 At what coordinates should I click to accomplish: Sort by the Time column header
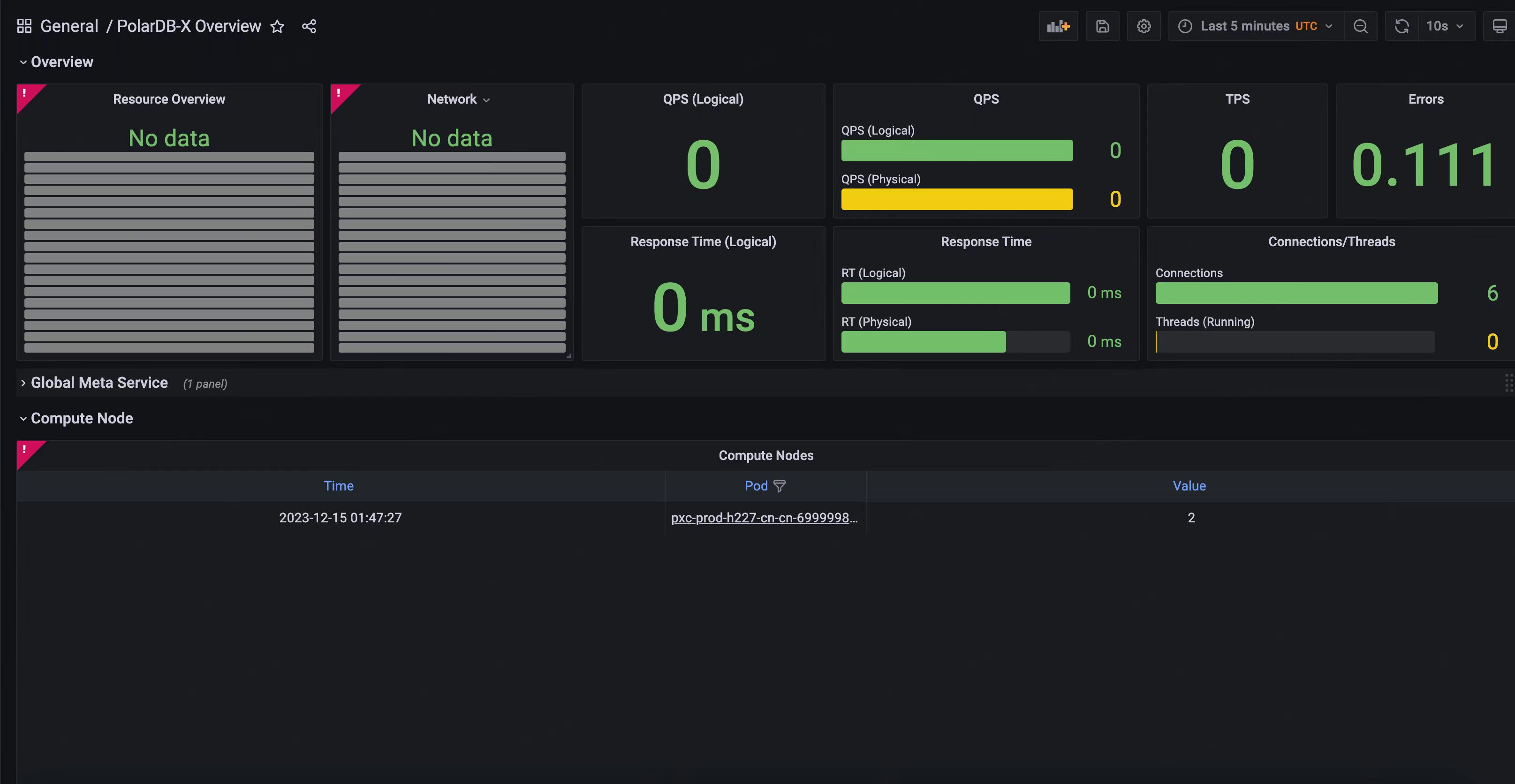pos(339,486)
